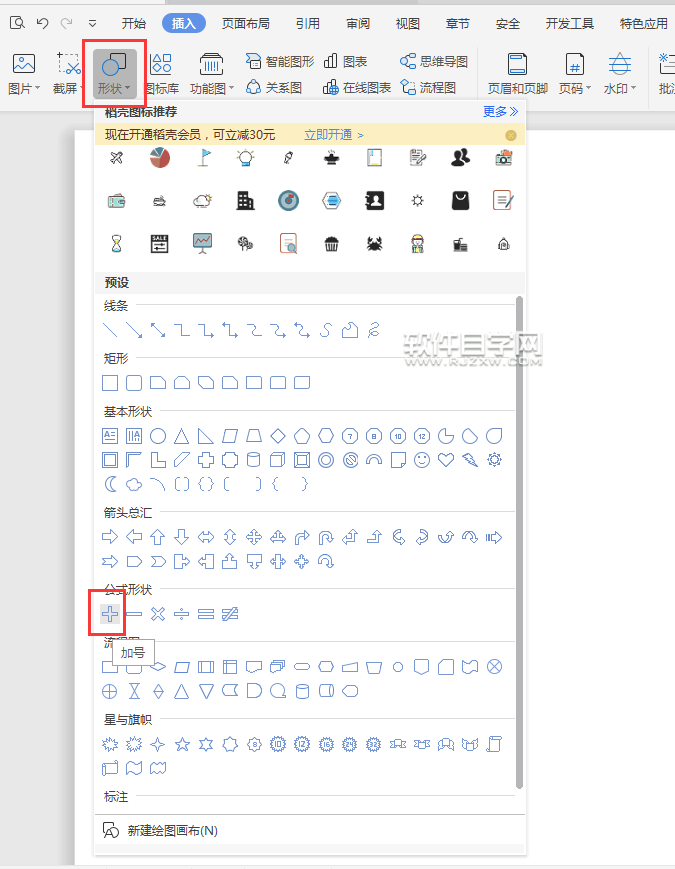Open the 更多 icons link
675x869 pixels.
point(500,111)
